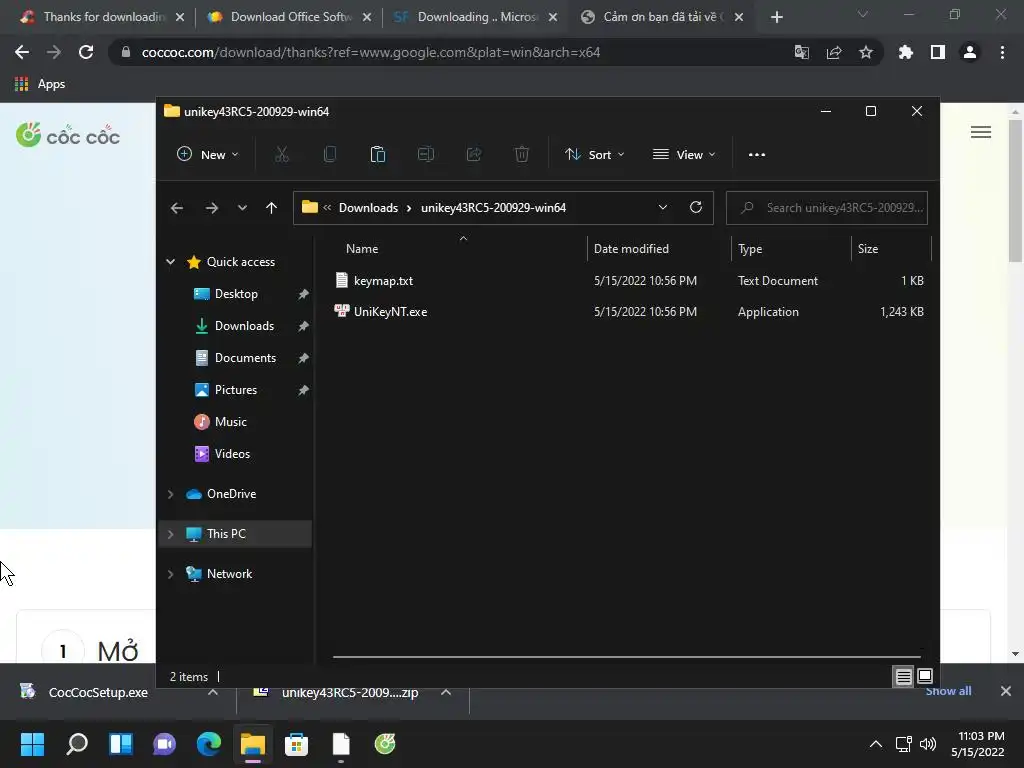Click the Cốc Cốc logo
This screenshot has height=768, width=1024.
coord(68,135)
